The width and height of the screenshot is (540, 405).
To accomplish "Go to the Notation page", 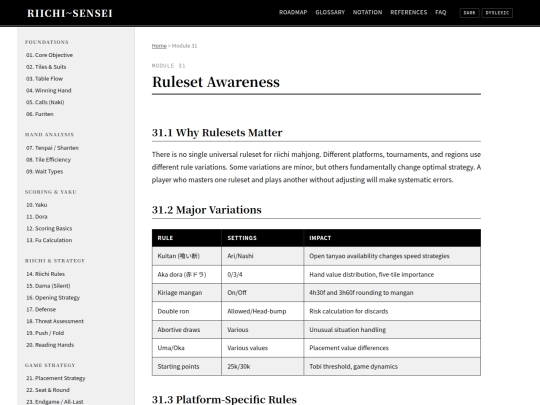I will point(367,12).
